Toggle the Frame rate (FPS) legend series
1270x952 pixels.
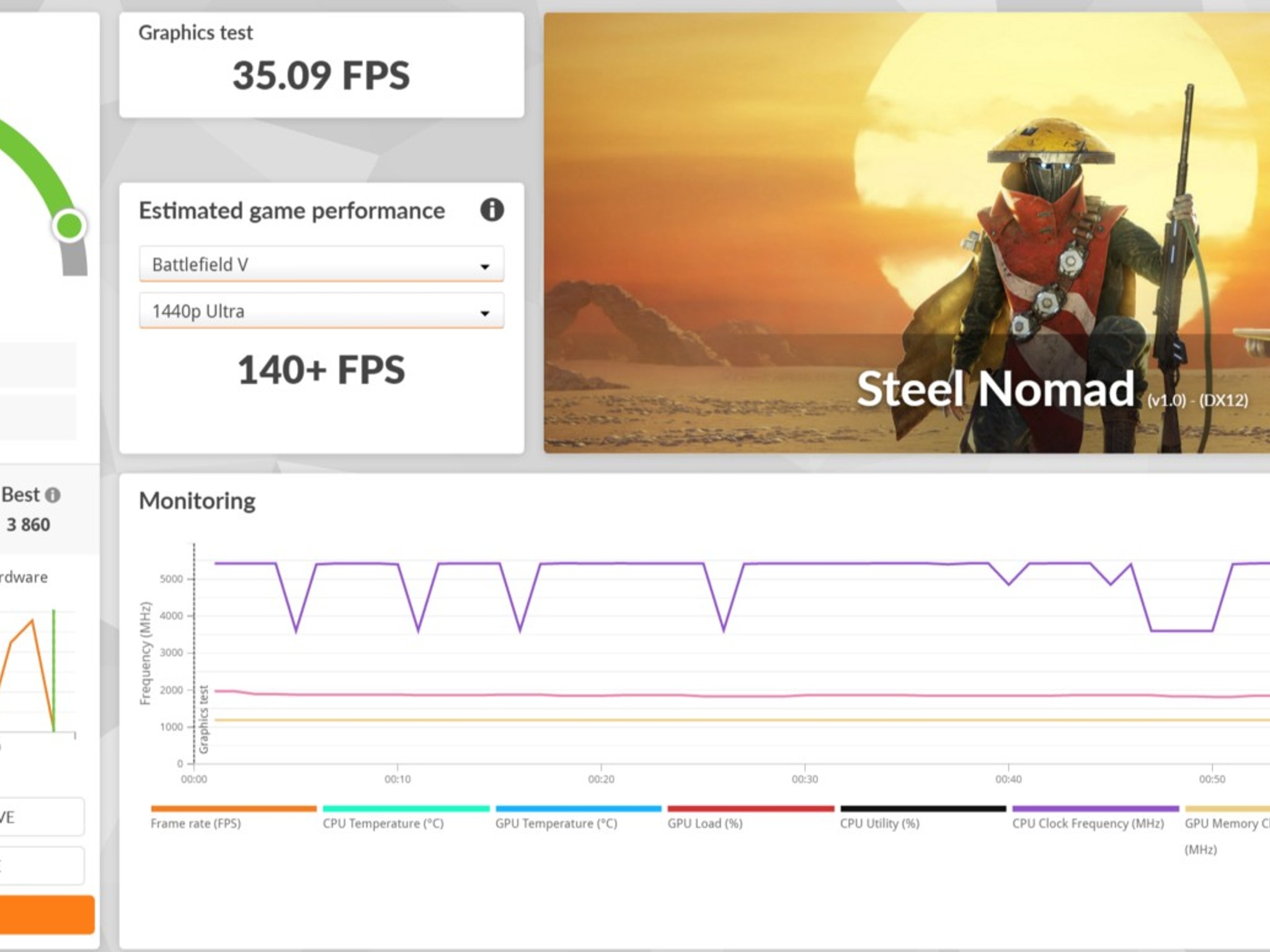[234, 818]
